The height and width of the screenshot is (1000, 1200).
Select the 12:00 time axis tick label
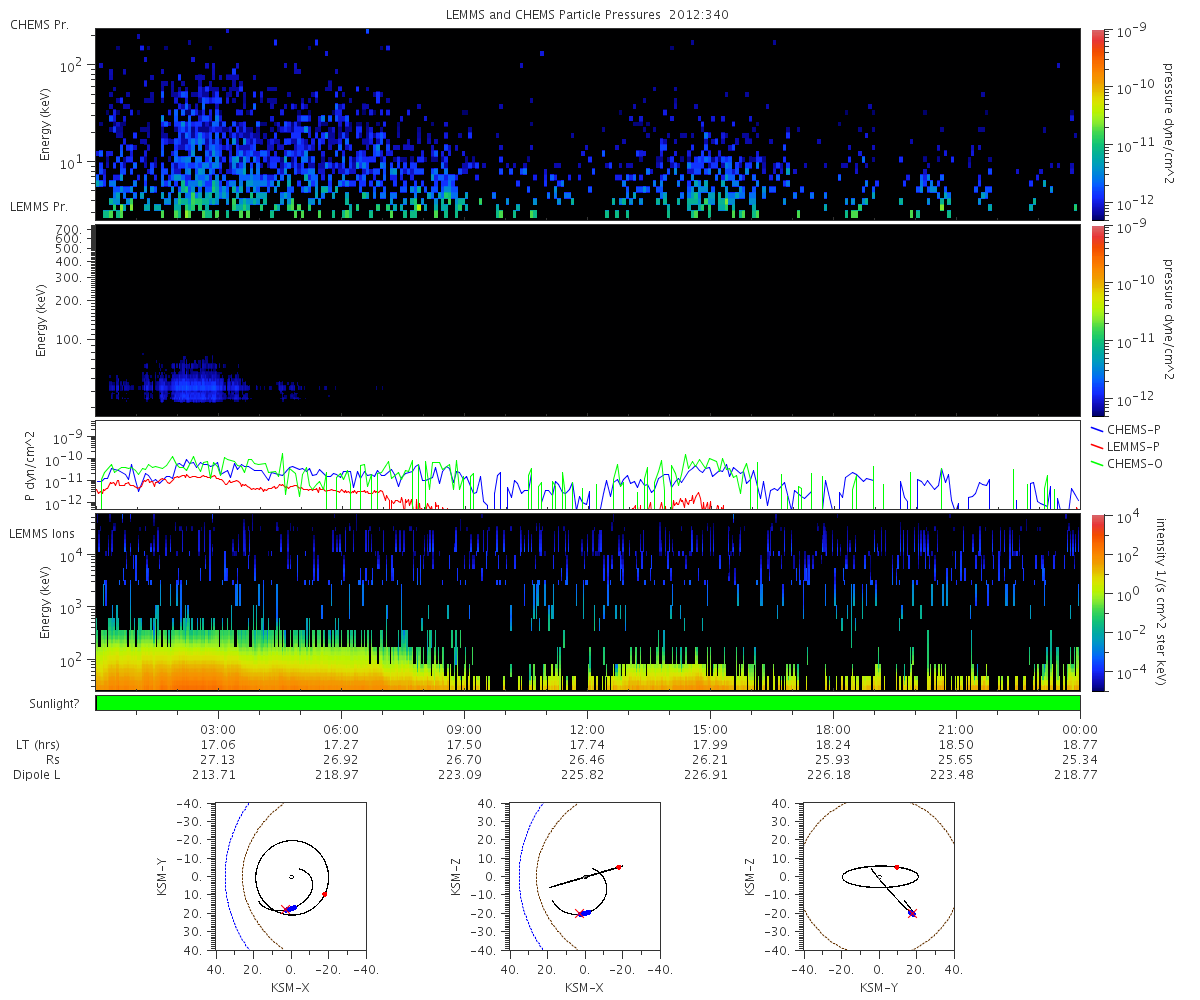coord(587,729)
